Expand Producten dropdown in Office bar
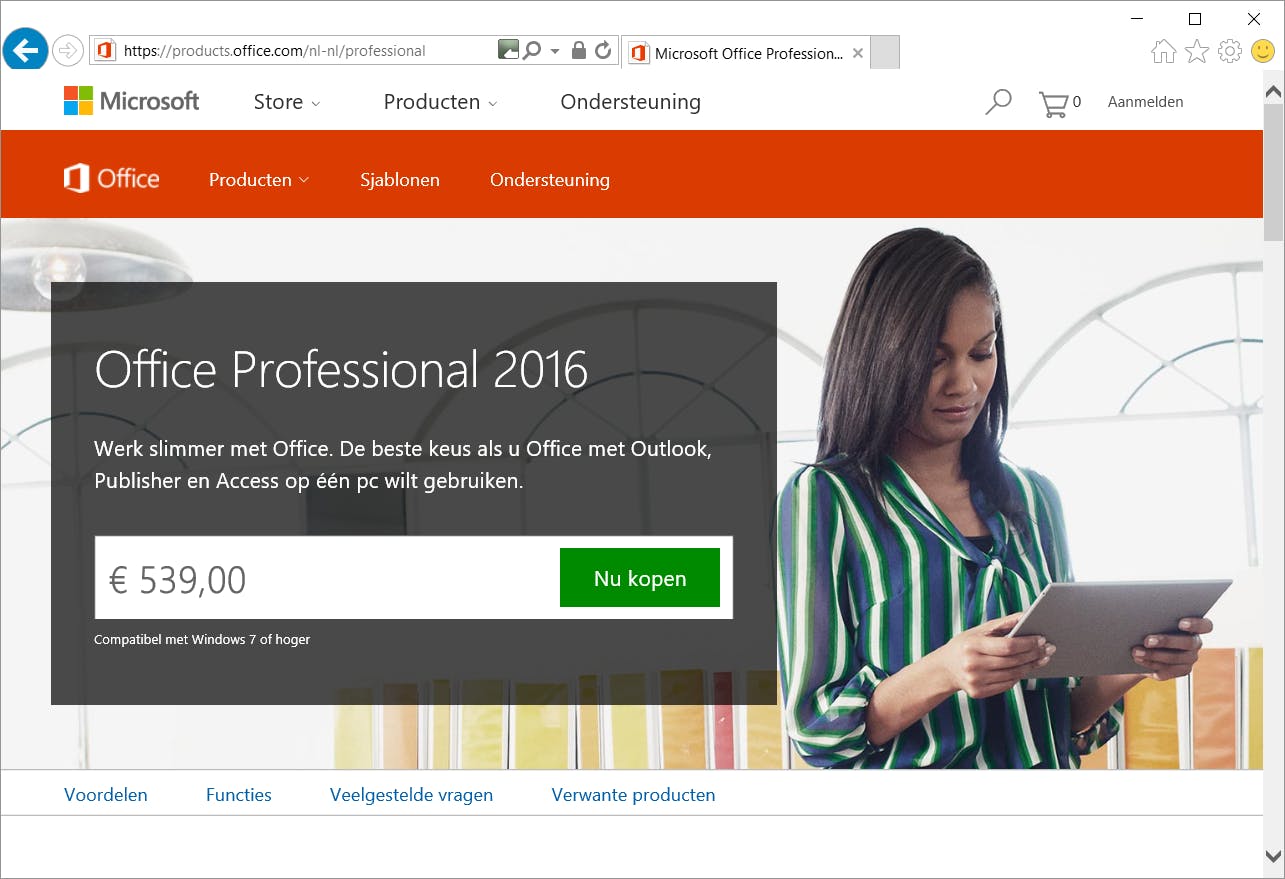The image size is (1285, 879). coord(259,180)
